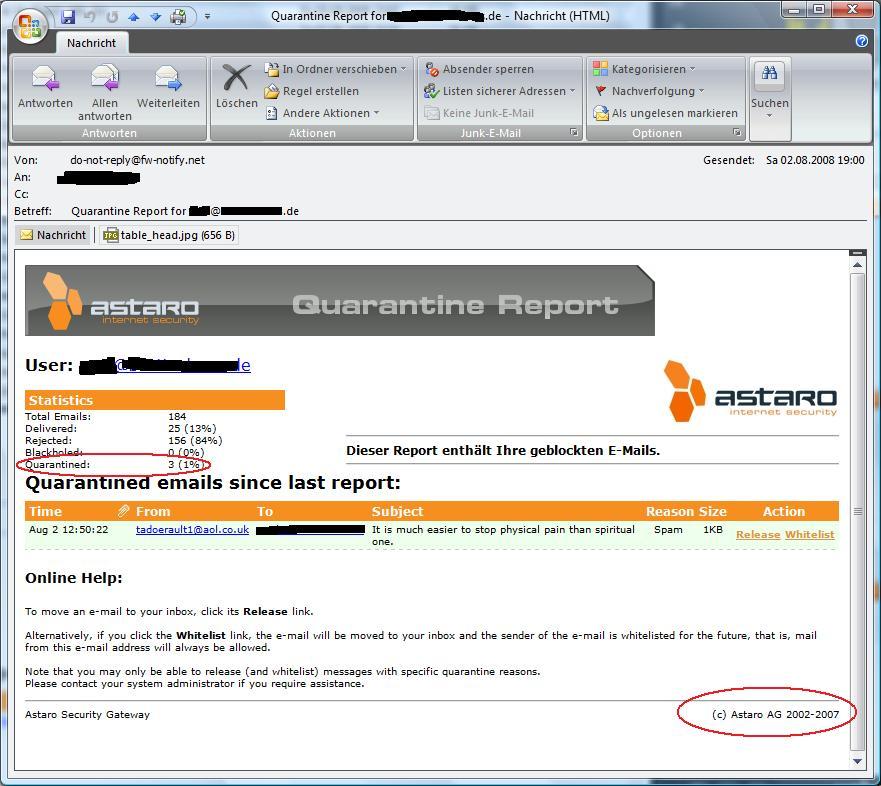Click Astaro internet security logo at right
The image size is (881, 786).
[751, 391]
